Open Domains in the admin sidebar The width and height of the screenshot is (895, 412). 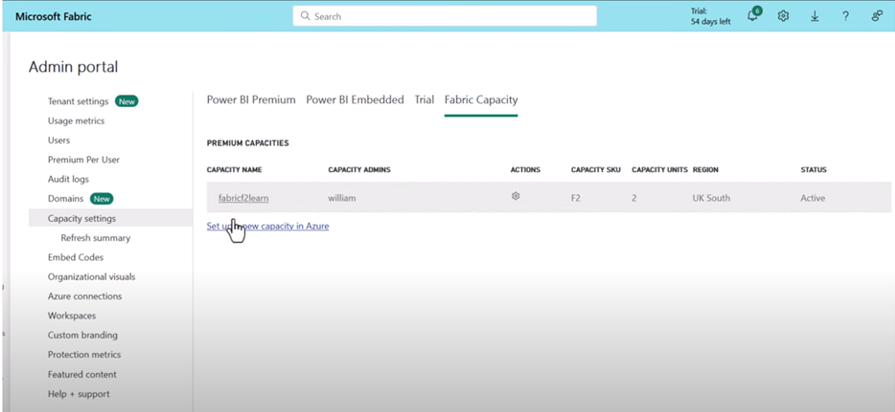pyautogui.click(x=66, y=199)
